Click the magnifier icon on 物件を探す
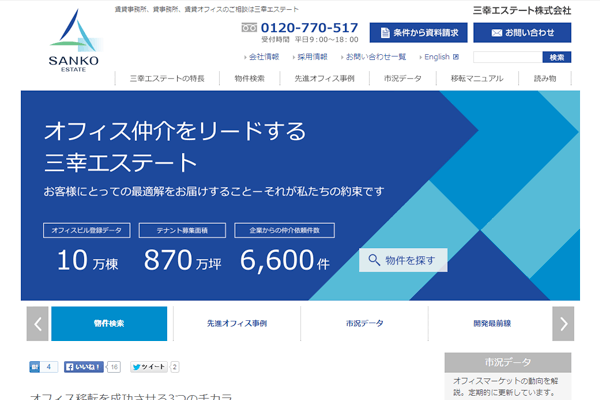Screen dimensions: 600x400 pyautogui.click(x=373, y=260)
